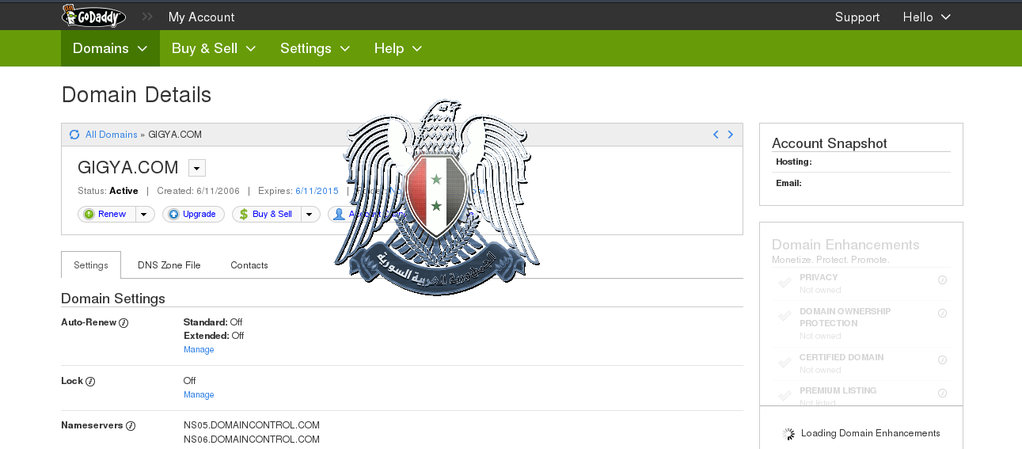The image size is (1022, 449).
Task: Click Manage under Lock
Action: coord(199,395)
